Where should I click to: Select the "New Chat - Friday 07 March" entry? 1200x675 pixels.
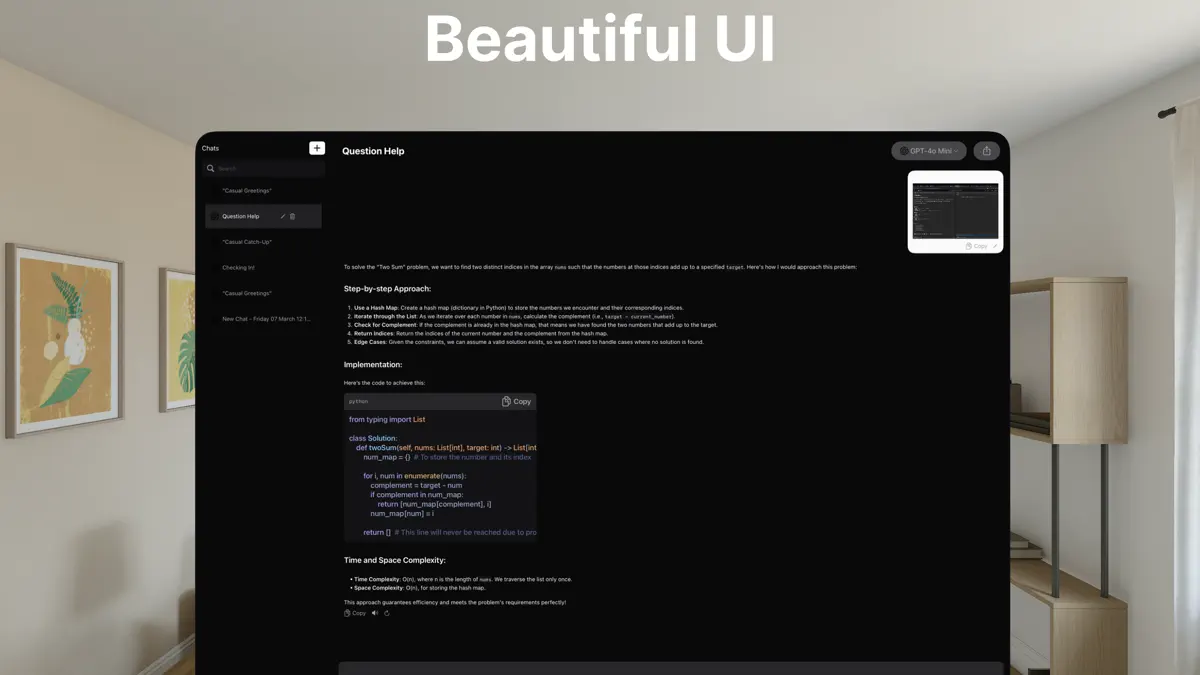coord(265,318)
